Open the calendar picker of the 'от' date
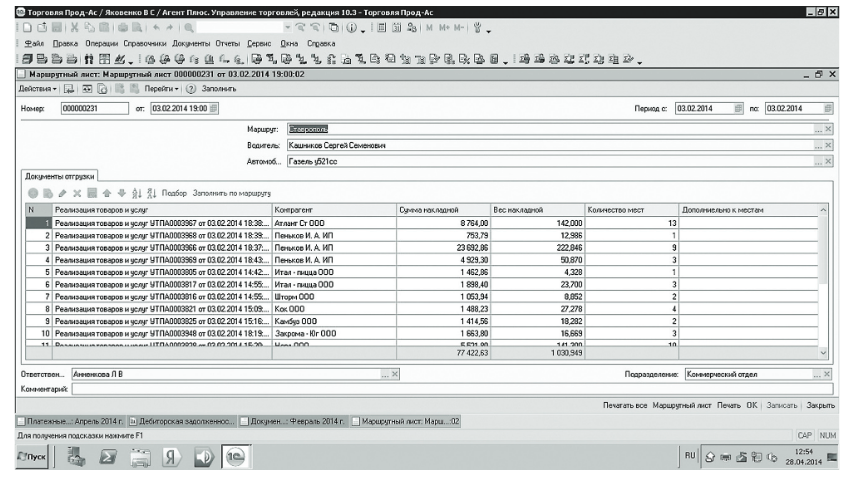 click(x=214, y=108)
